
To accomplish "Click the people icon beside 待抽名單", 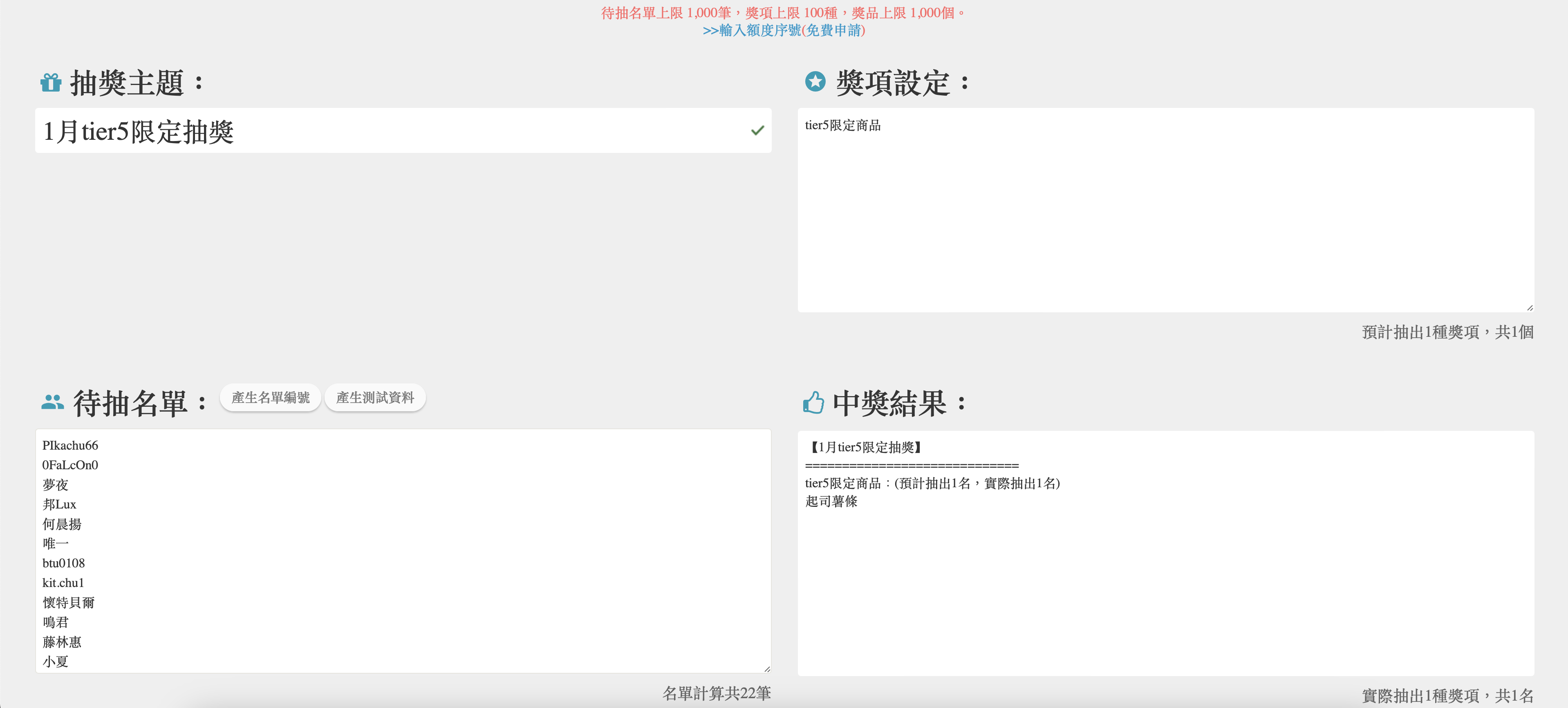I will point(52,402).
